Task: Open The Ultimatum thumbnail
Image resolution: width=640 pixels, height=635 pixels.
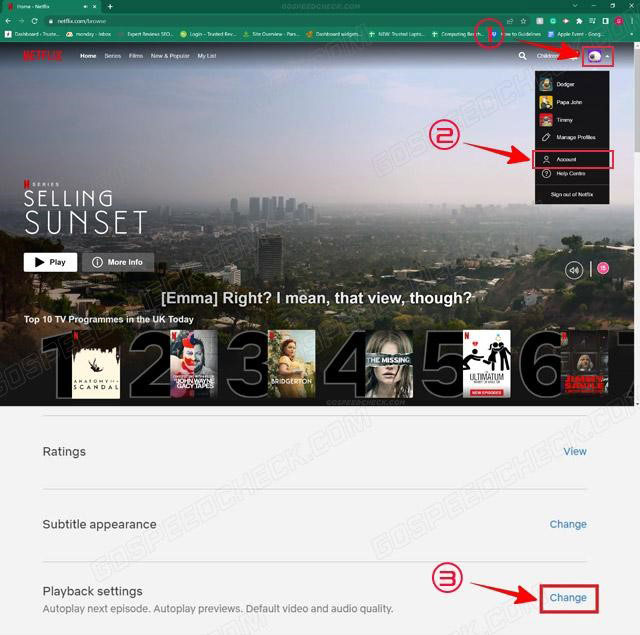Action: pyautogui.click(x=487, y=364)
